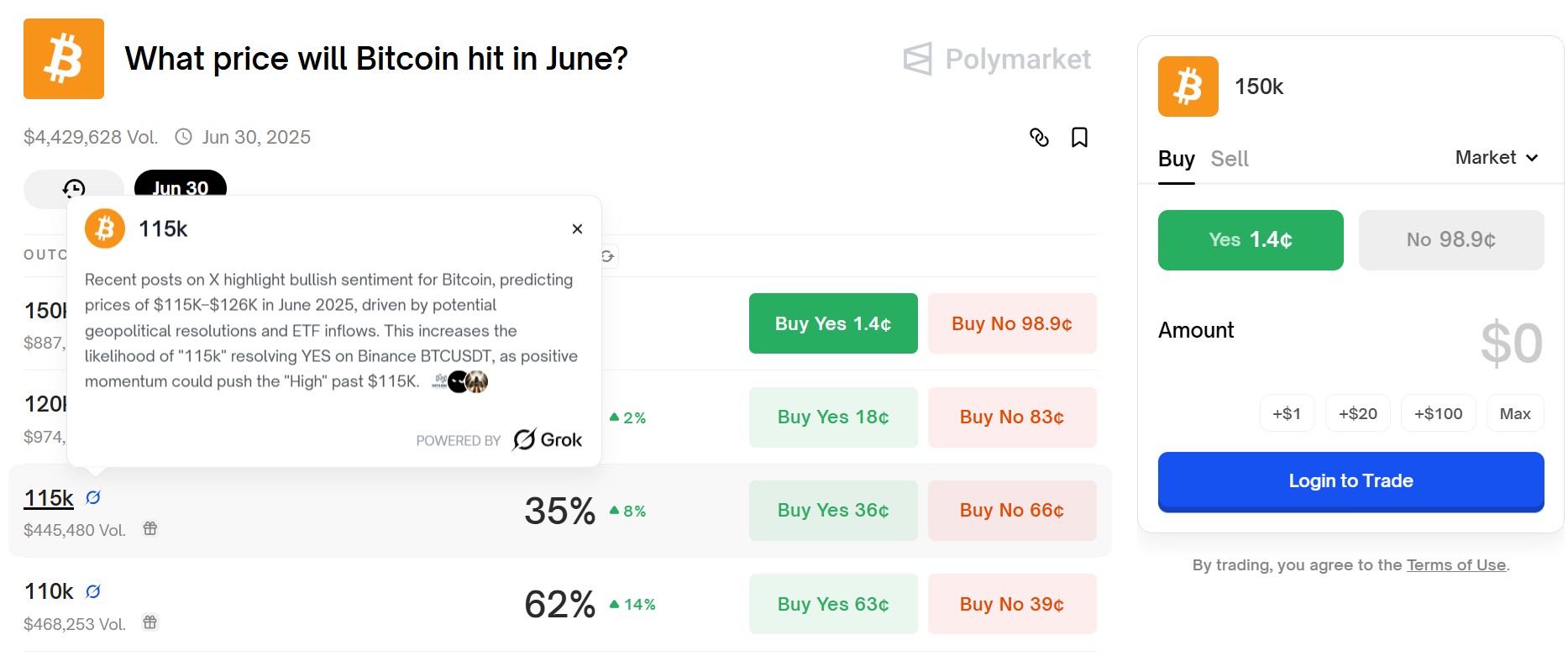Open the Terms of Use link

[1456, 565]
